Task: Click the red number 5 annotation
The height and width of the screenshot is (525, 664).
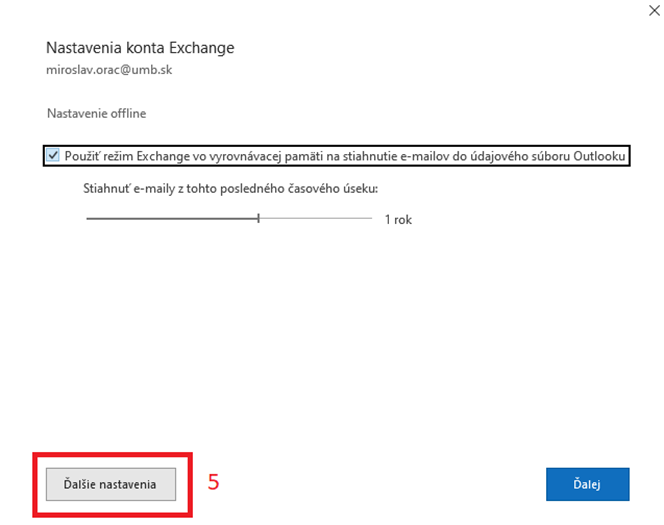Action: 213,482
